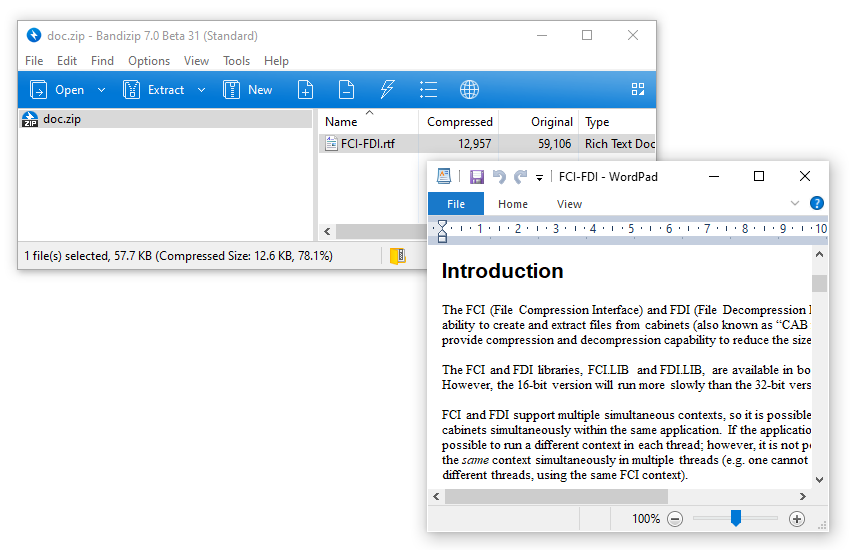Image resolution: width=850 pixels, height=550 pixels.
Task: Click the Undo arrow in WordPad
Action: pos(499,177)
